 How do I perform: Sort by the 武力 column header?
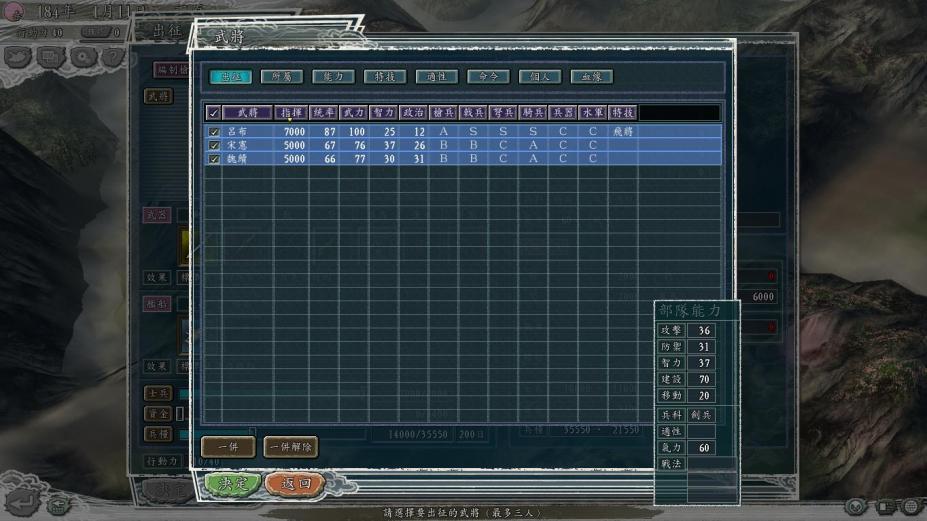coord(354,112)
